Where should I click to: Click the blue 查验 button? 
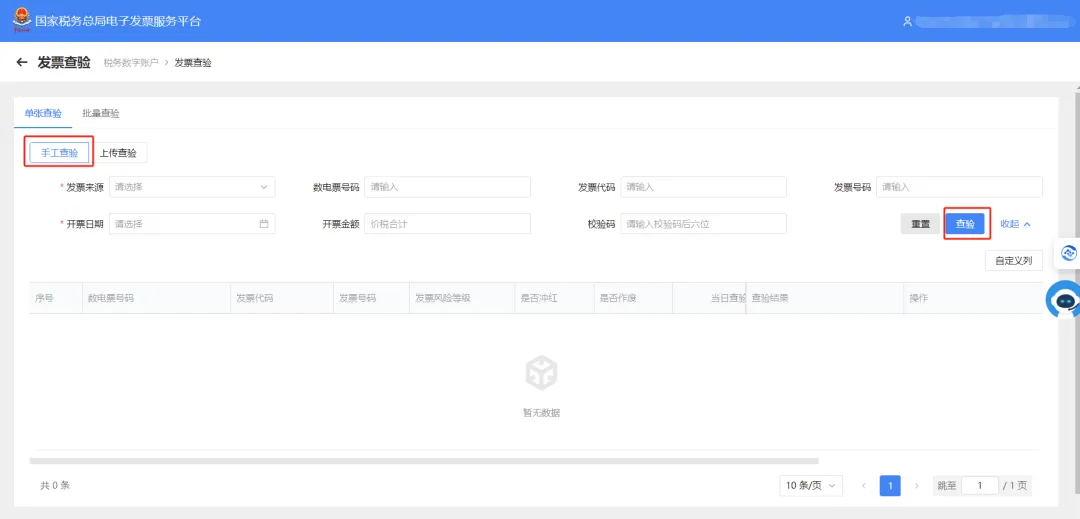tap(965, 224)
